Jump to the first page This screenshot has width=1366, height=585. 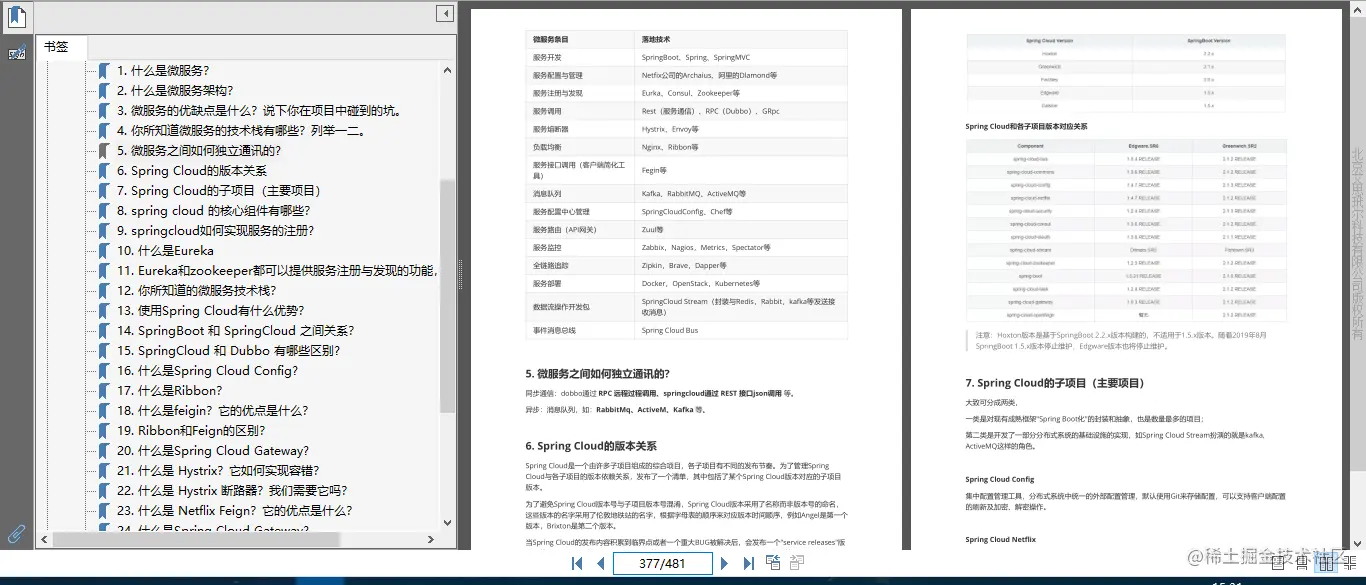577,563
